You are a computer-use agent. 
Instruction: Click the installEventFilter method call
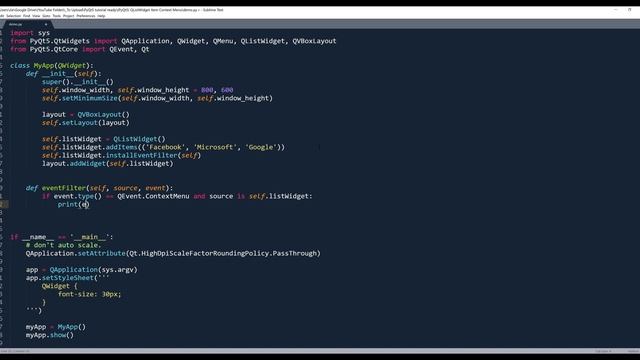pos(142,155)
